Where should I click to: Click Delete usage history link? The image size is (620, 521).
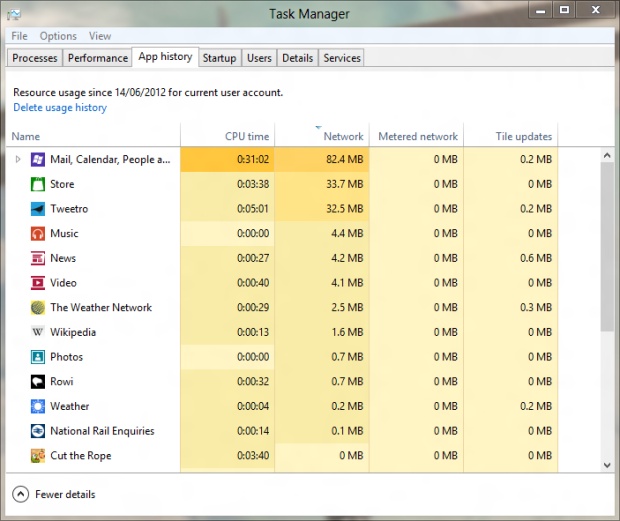tap(60, 108)
